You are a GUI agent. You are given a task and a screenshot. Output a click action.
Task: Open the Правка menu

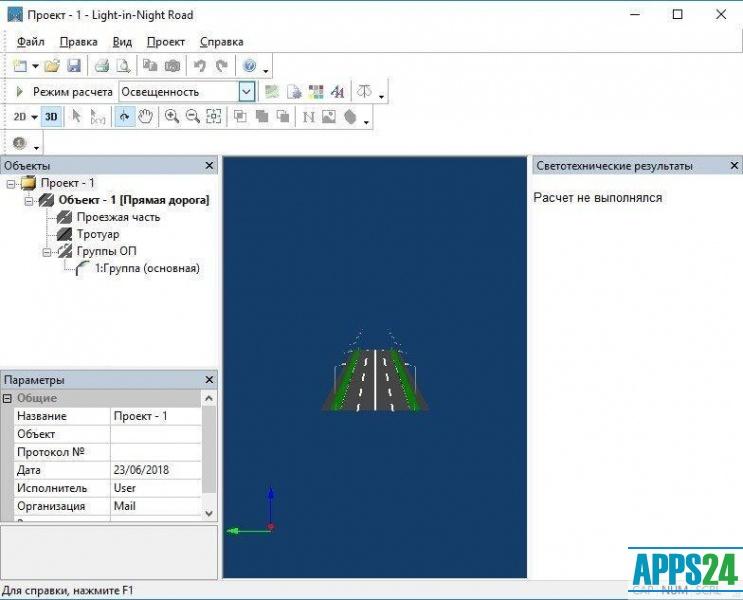(79, 42)
